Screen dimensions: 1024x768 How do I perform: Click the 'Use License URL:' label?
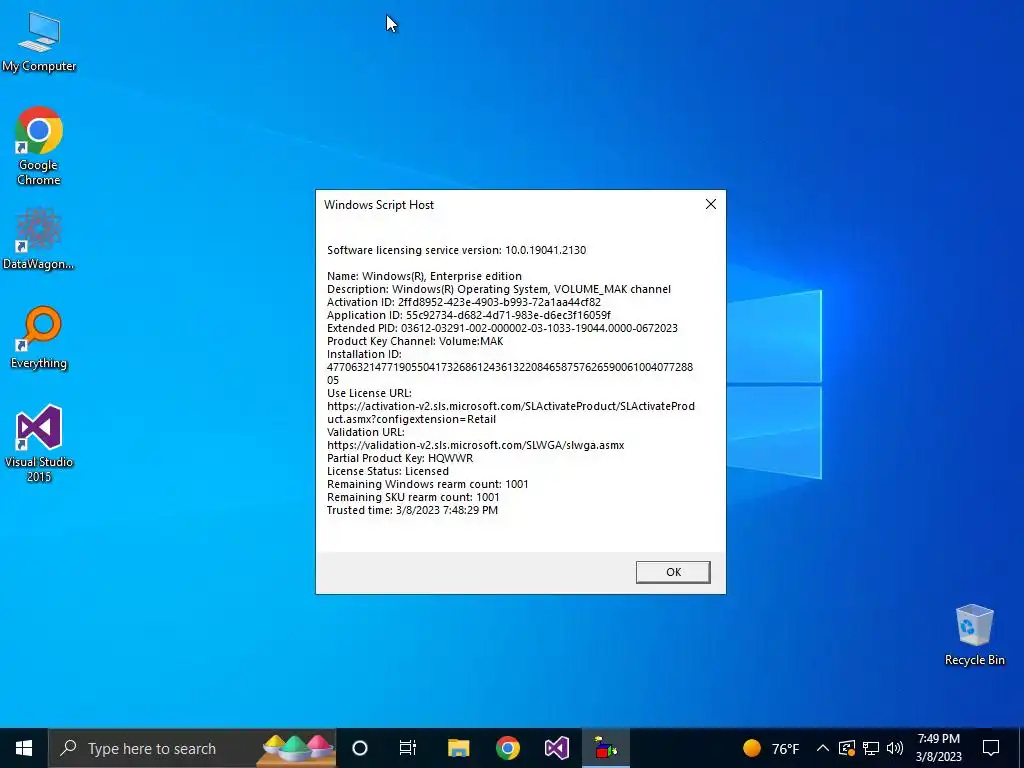point(370,394)
